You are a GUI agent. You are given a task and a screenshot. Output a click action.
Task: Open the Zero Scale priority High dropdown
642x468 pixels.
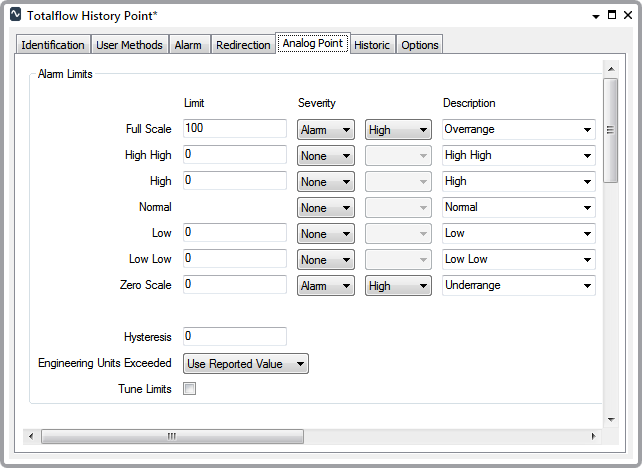coord(398,285)
